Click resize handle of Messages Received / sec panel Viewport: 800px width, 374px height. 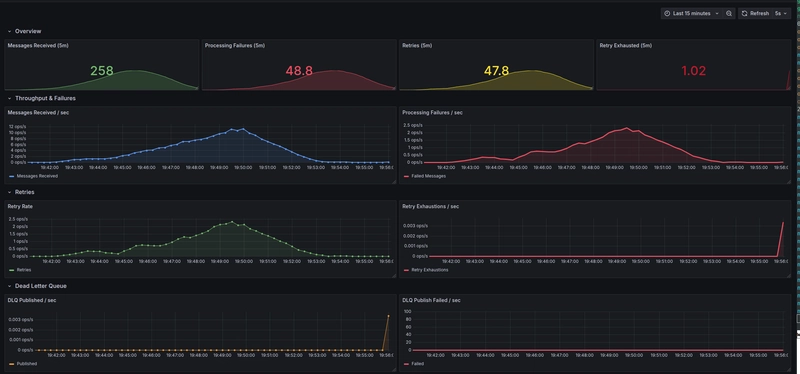[x=393, y=182]
